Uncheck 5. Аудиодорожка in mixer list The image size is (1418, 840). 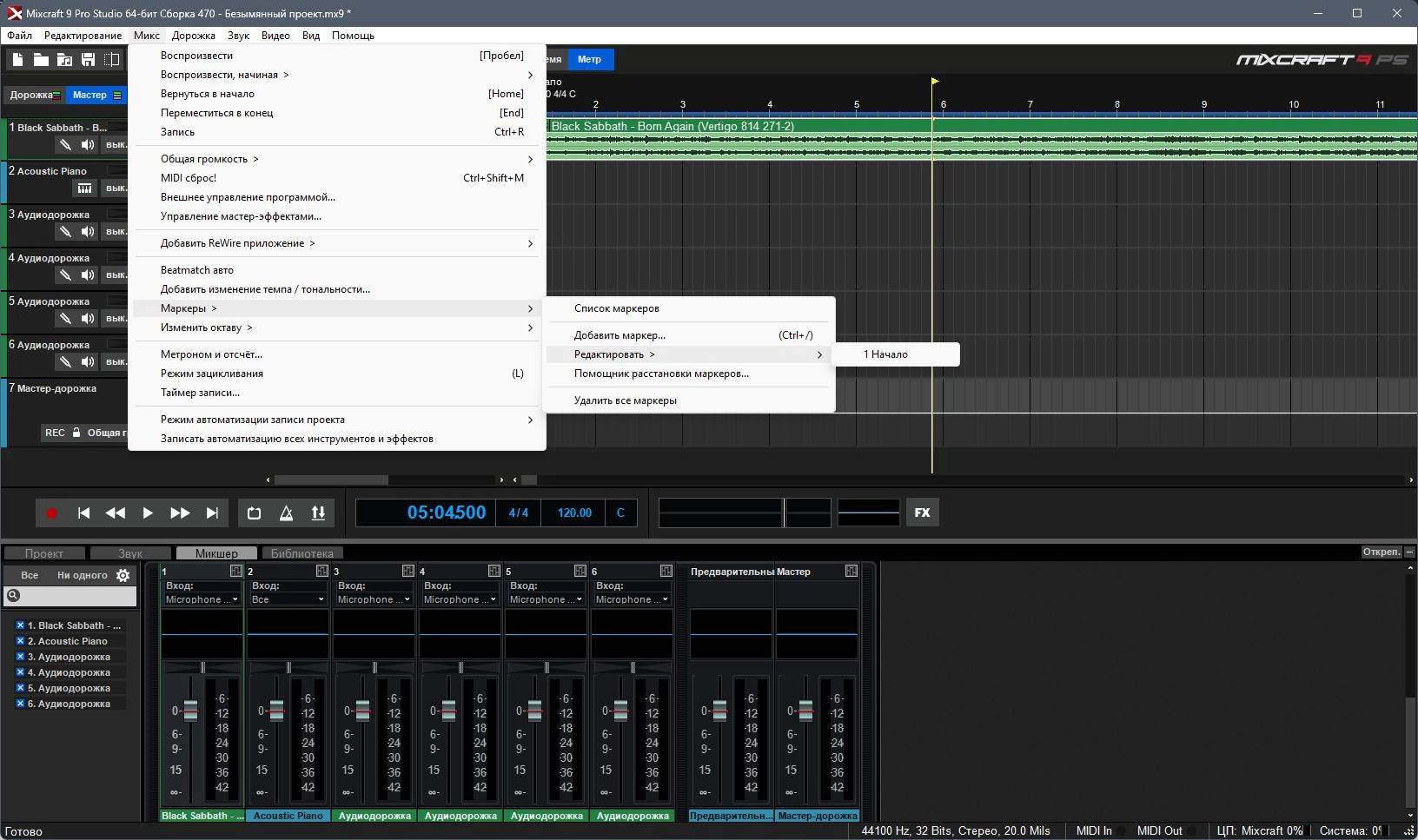point(20,688)
